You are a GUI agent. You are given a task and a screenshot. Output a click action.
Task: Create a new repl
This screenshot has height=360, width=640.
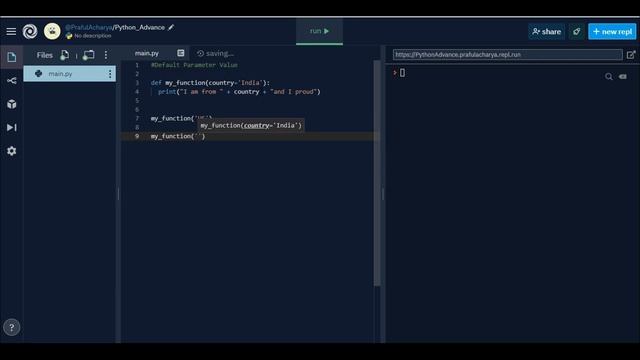point(612,31)
